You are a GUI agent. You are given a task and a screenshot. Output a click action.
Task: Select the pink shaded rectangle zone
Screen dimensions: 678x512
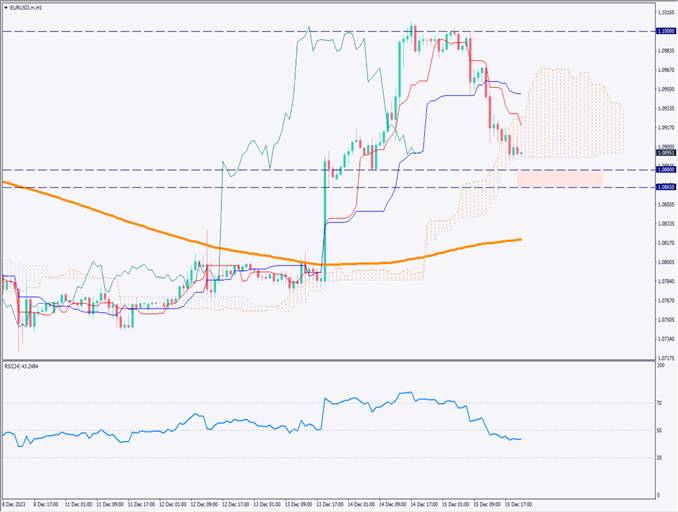click(x=560, y=178)
